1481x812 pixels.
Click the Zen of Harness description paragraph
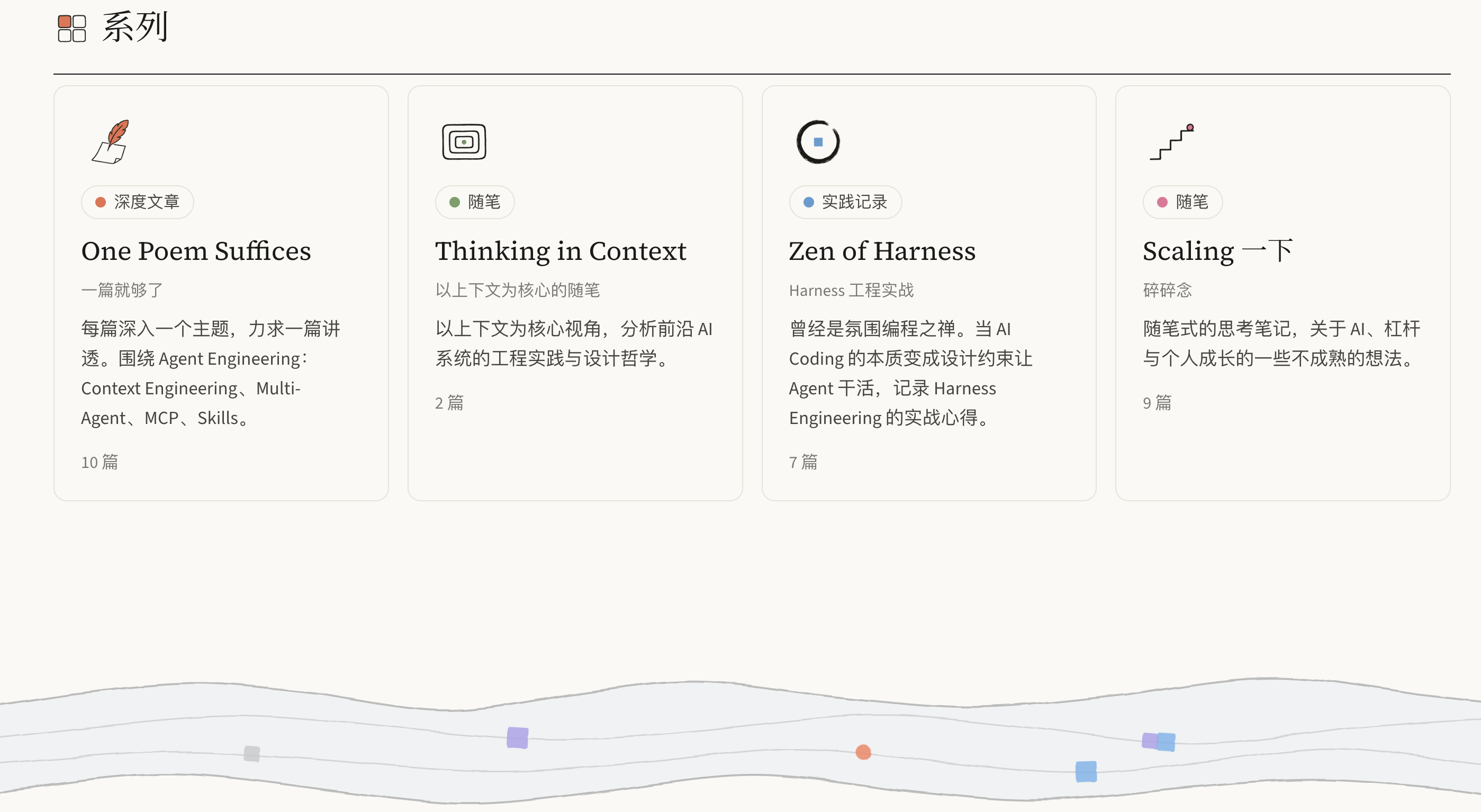tap(911, 373)
